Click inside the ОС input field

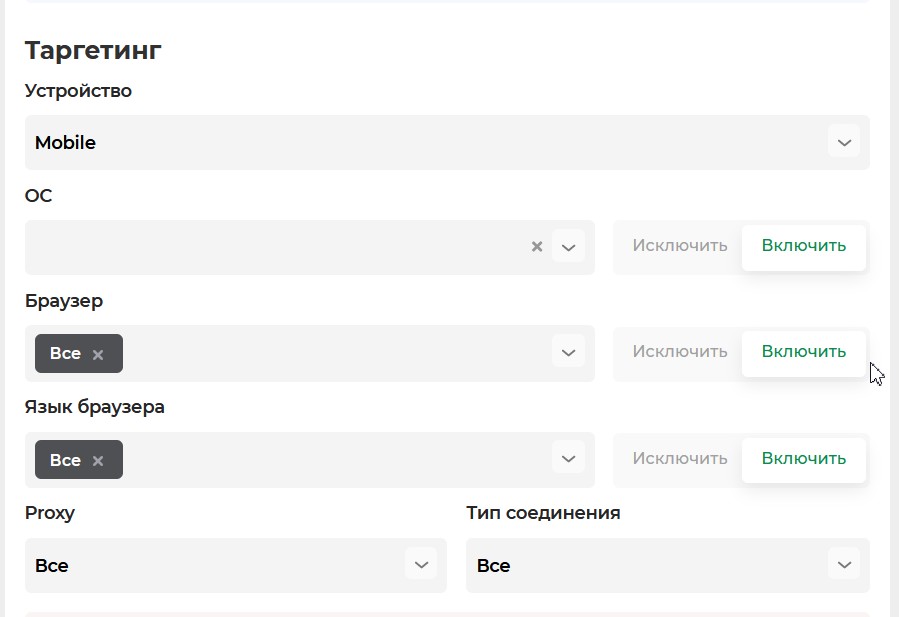[x=270, y=247]
